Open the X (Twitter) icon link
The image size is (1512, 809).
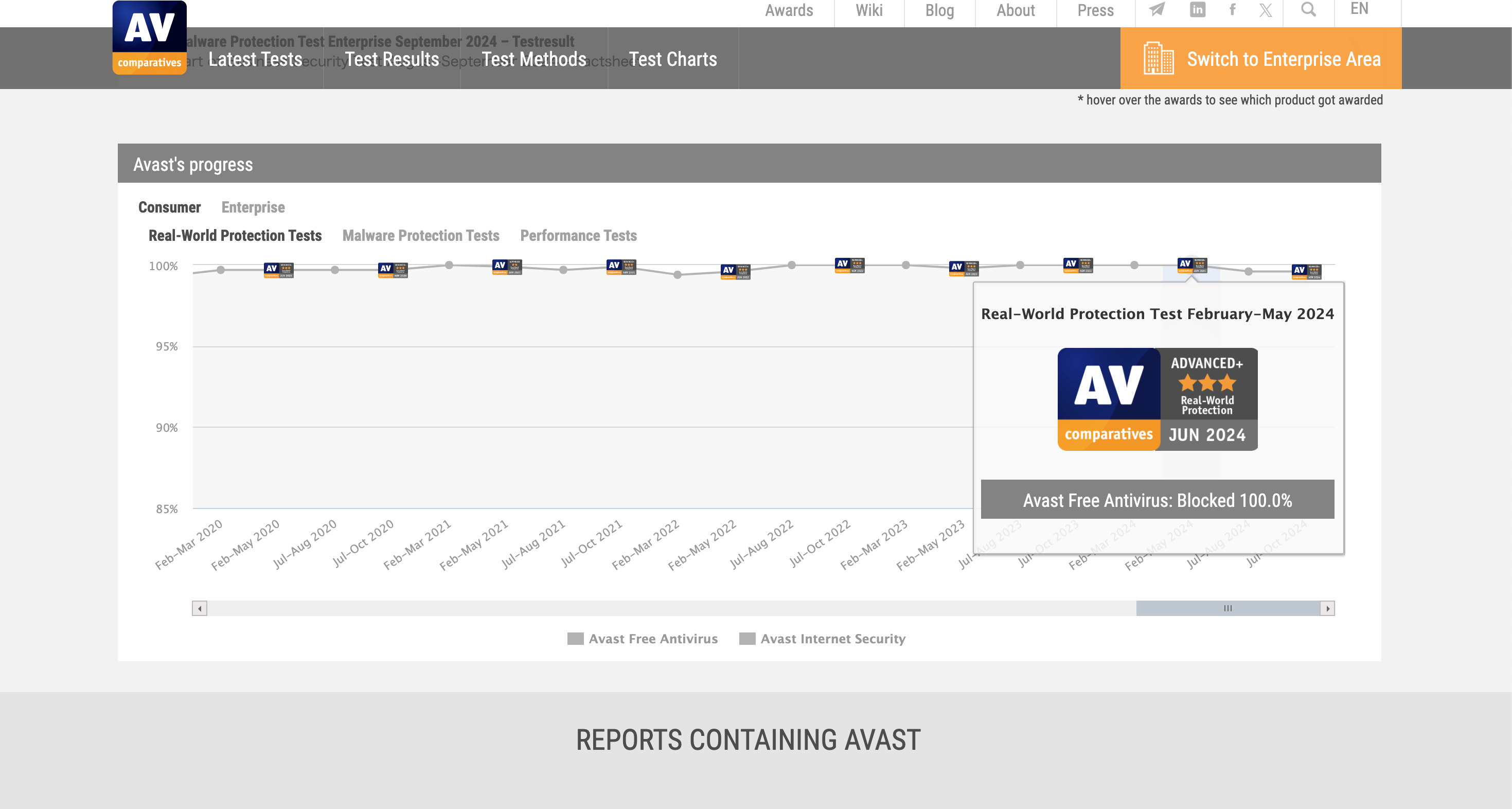click(1266, 10)
